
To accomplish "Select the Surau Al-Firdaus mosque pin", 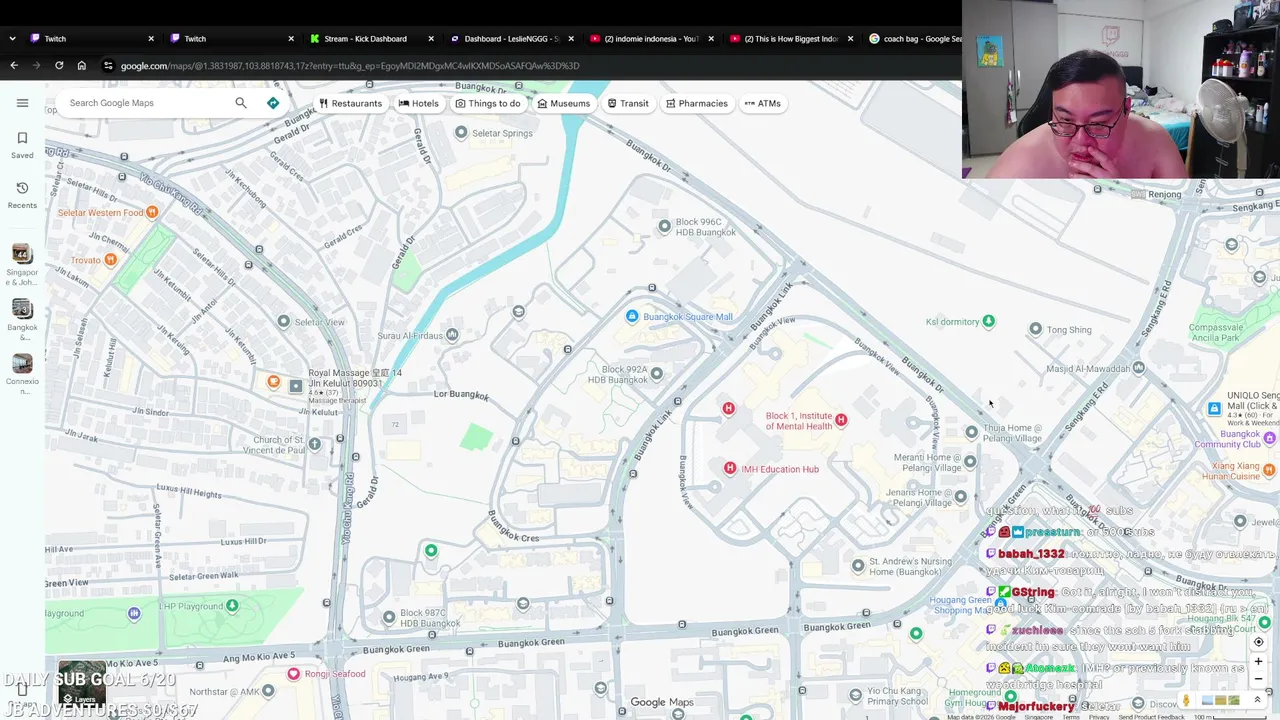I will pyautogui.click(x=453, y=335).
